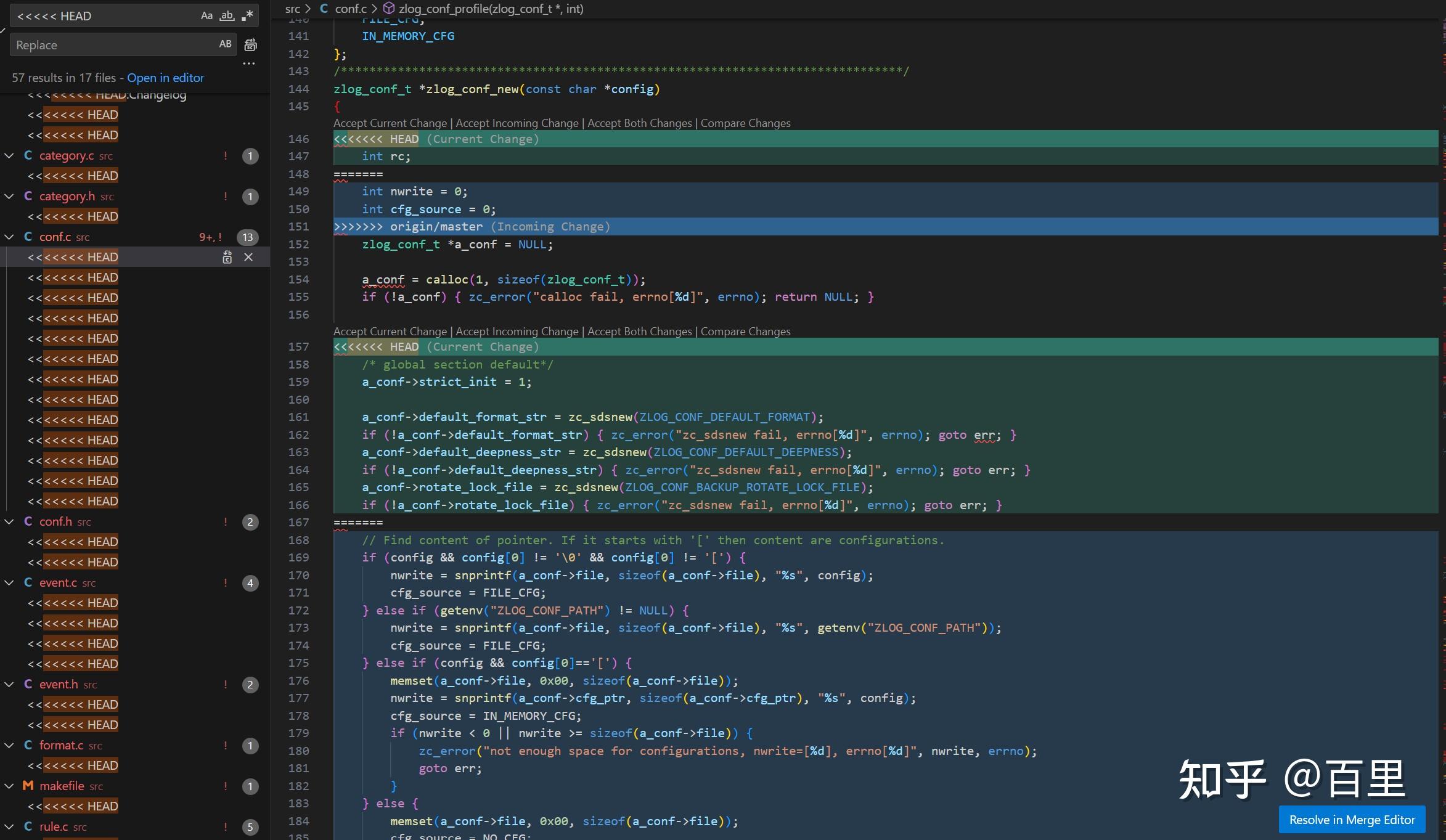
Task: Click the C icon beside category.c
Action: (28, 155)
